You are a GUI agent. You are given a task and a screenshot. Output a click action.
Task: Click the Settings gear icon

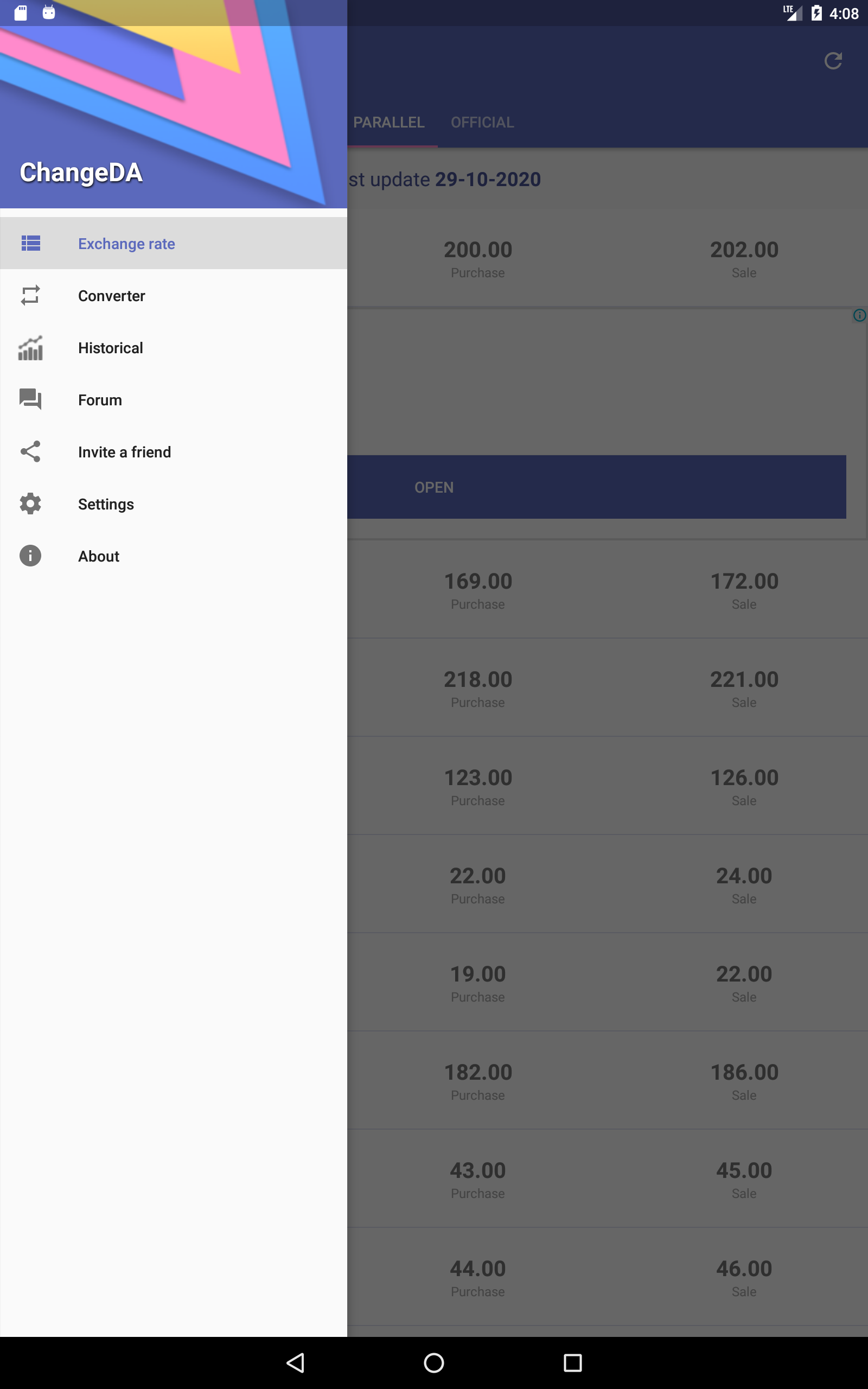[30, 504]
